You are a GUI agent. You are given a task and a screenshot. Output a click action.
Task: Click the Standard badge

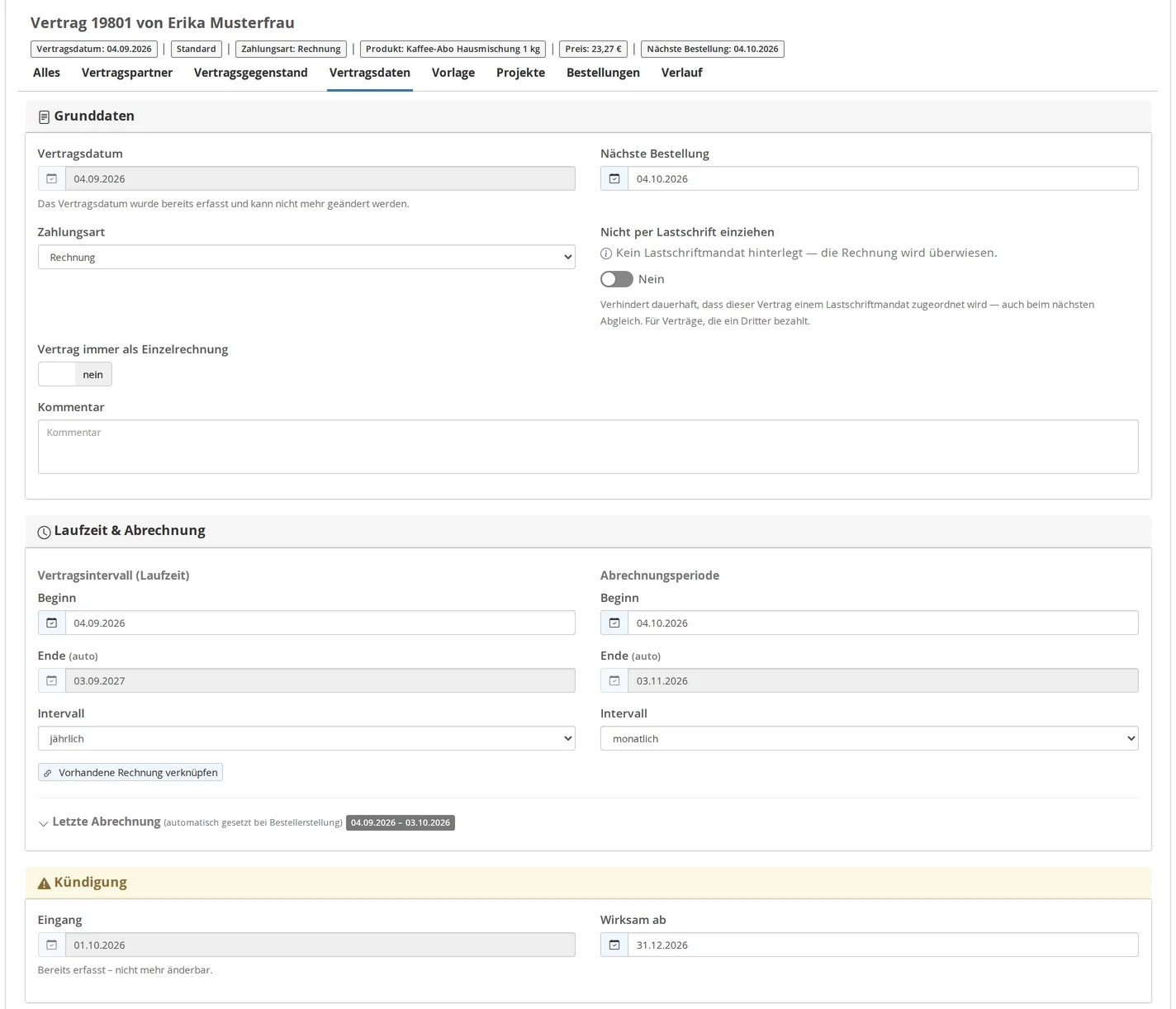(x=197, y=49)
